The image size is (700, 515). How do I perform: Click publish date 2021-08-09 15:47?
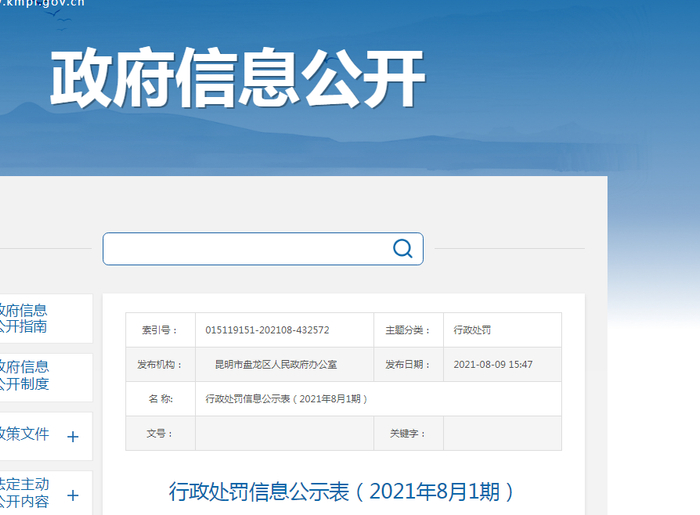point(493,365)
